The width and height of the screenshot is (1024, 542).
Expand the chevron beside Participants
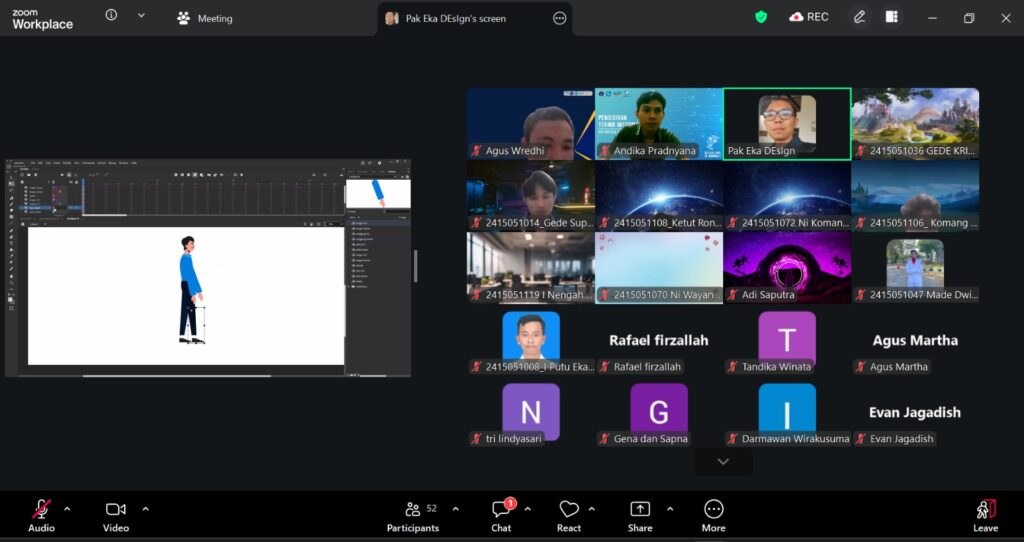pyautogui.click(x=456, y=509)
